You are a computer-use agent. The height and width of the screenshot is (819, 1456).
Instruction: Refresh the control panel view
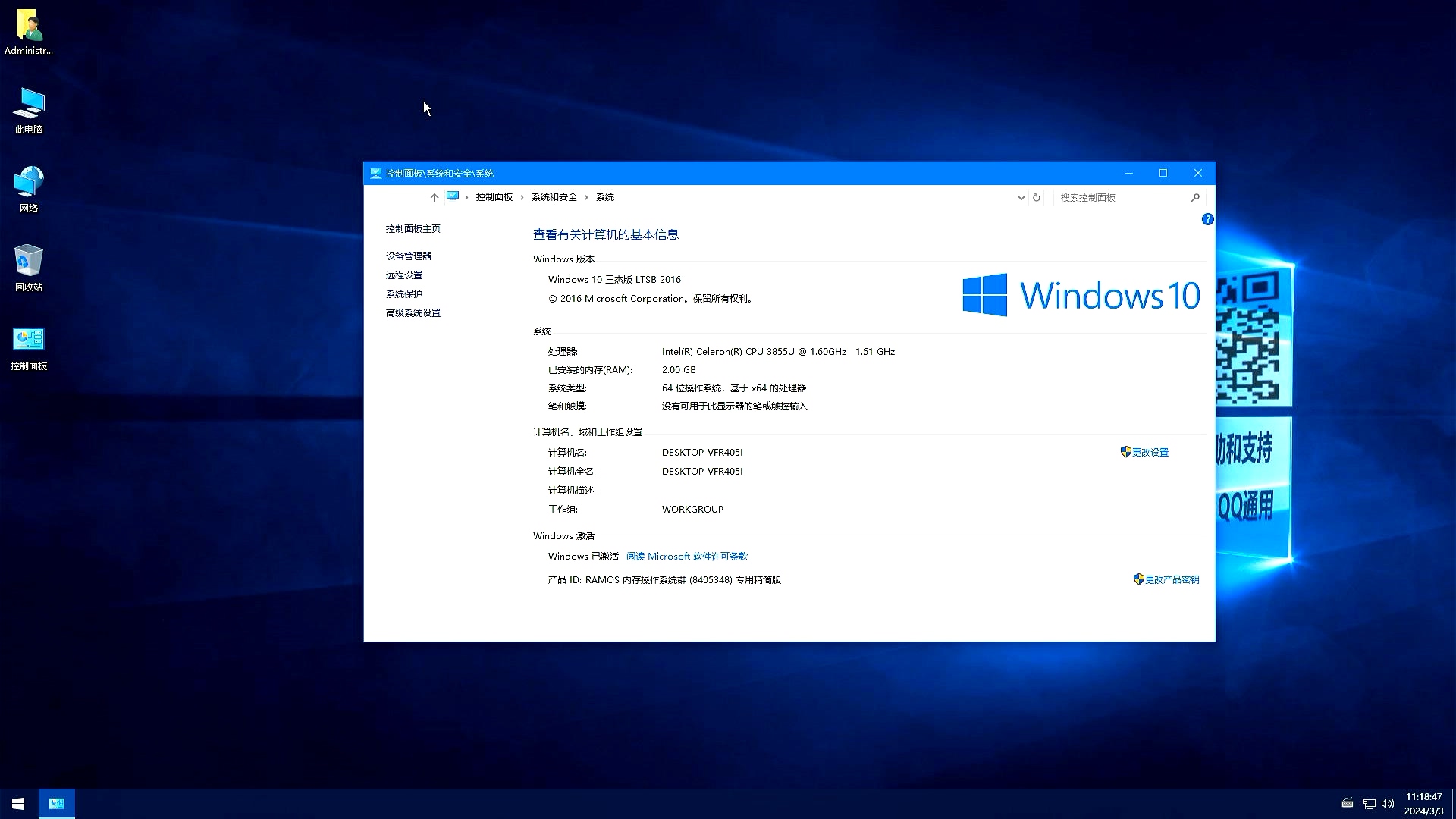[1037, 197]
